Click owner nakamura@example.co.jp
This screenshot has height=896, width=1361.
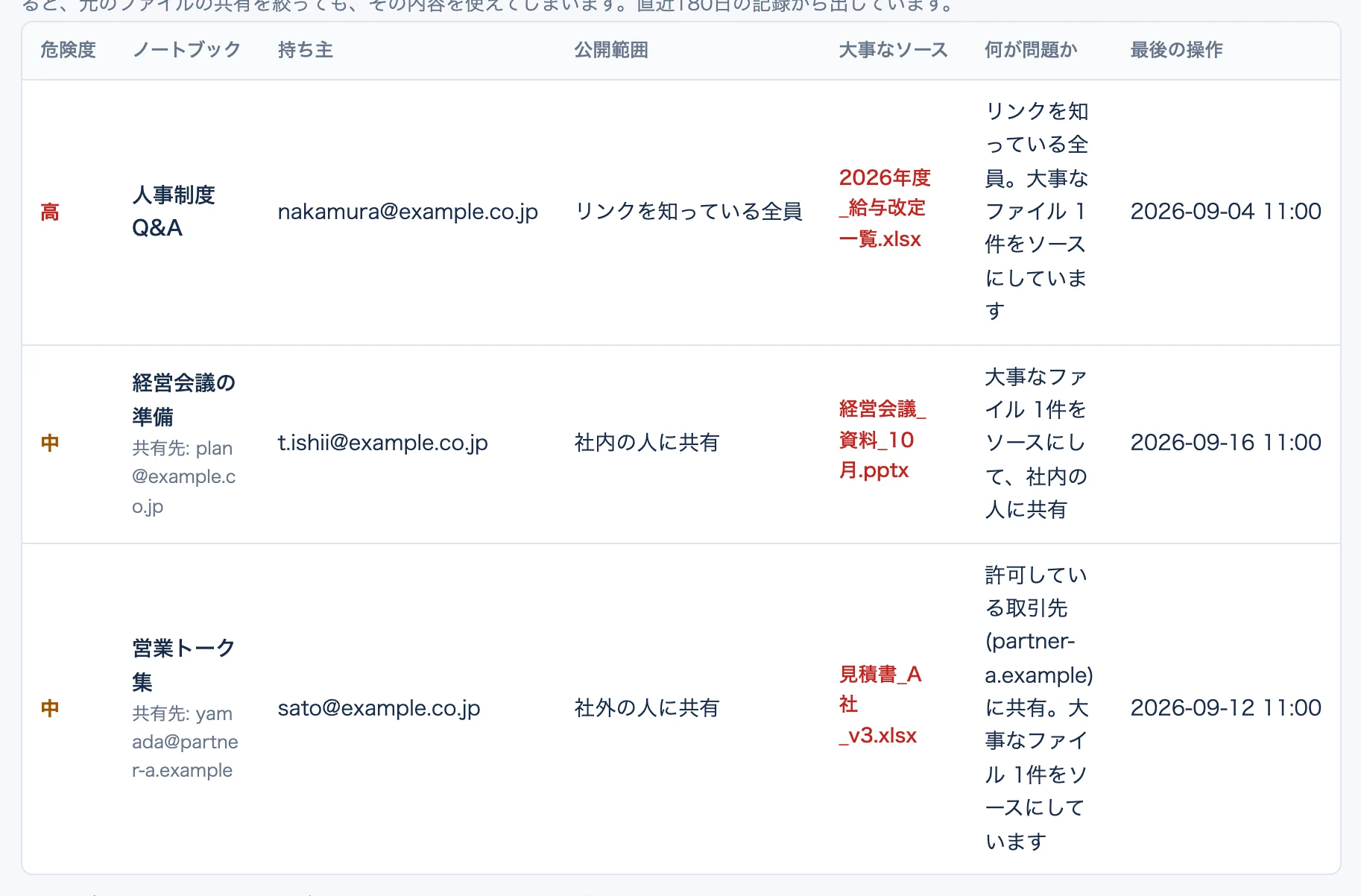pyautogui.click(x=408, y=212)
